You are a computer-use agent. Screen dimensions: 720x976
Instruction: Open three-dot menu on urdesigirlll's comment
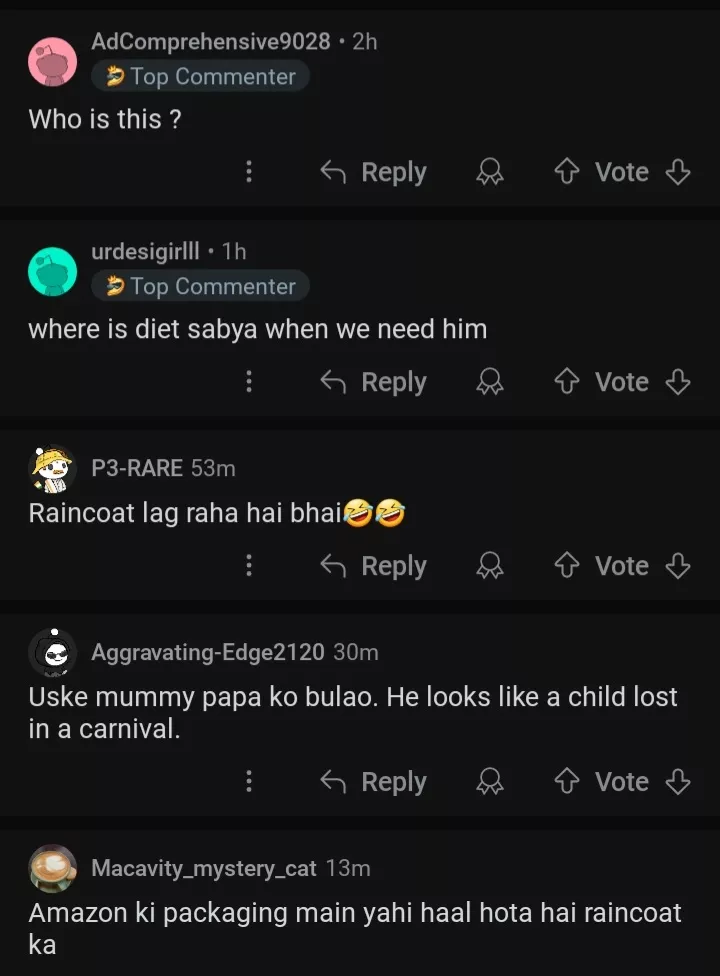(x=249, y=383)
